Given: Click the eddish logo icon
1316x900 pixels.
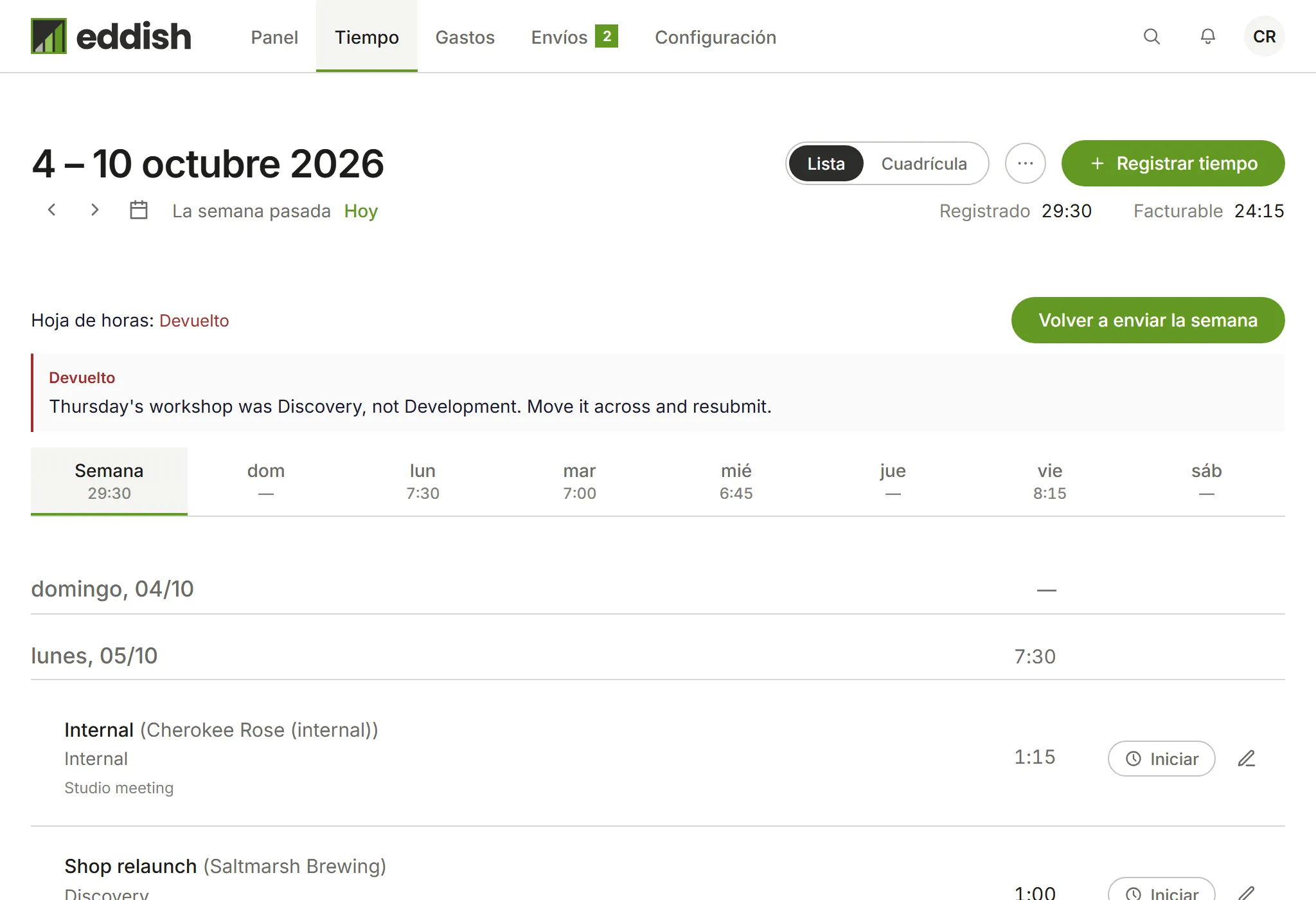Looking at the screenshot, I should pos(49,36).
